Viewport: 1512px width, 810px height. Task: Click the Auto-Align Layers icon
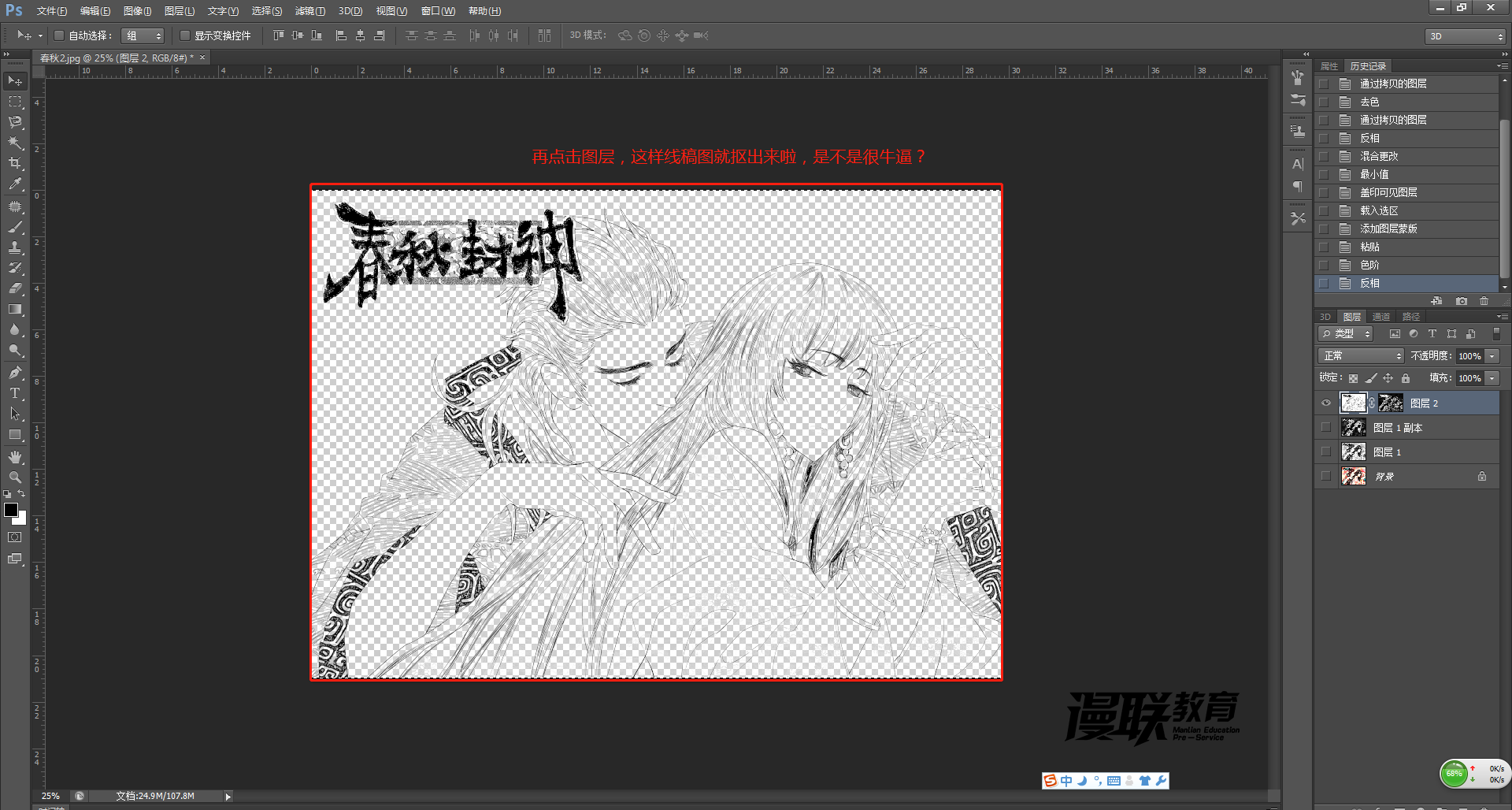[544, 35]
